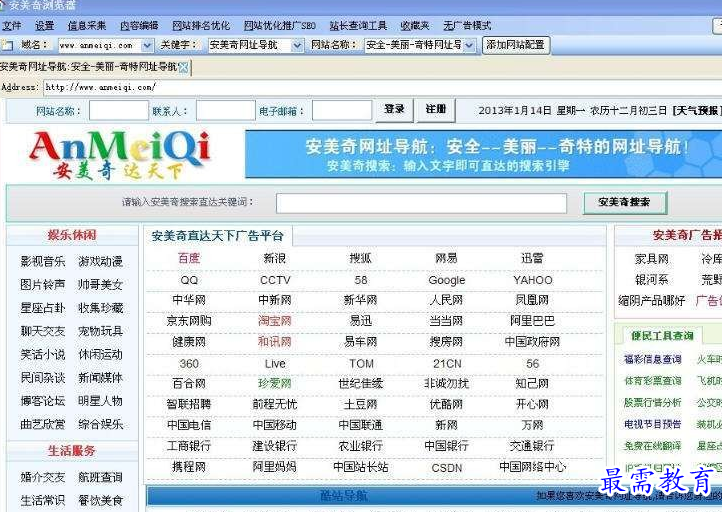Open the 和讯网 link
This screenshot has height=512, width=722.
click(275, 342)
